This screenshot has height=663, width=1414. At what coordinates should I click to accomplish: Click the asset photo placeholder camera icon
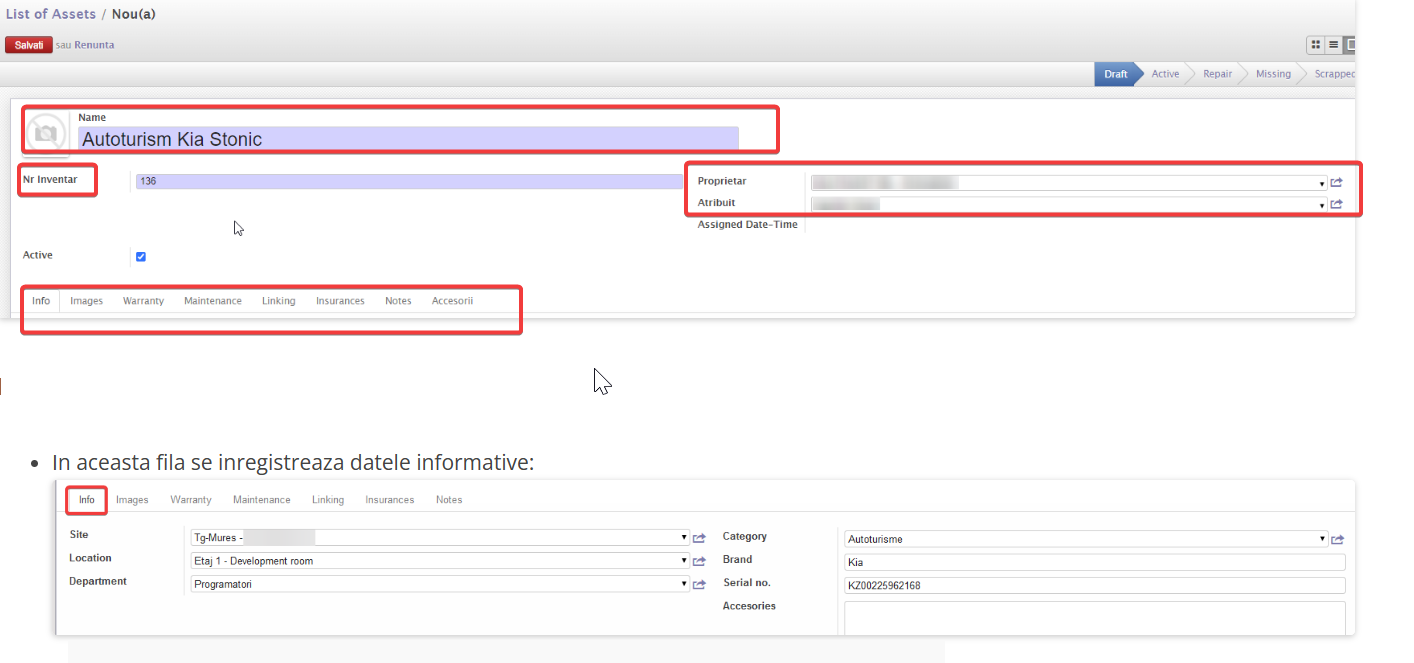45,133
